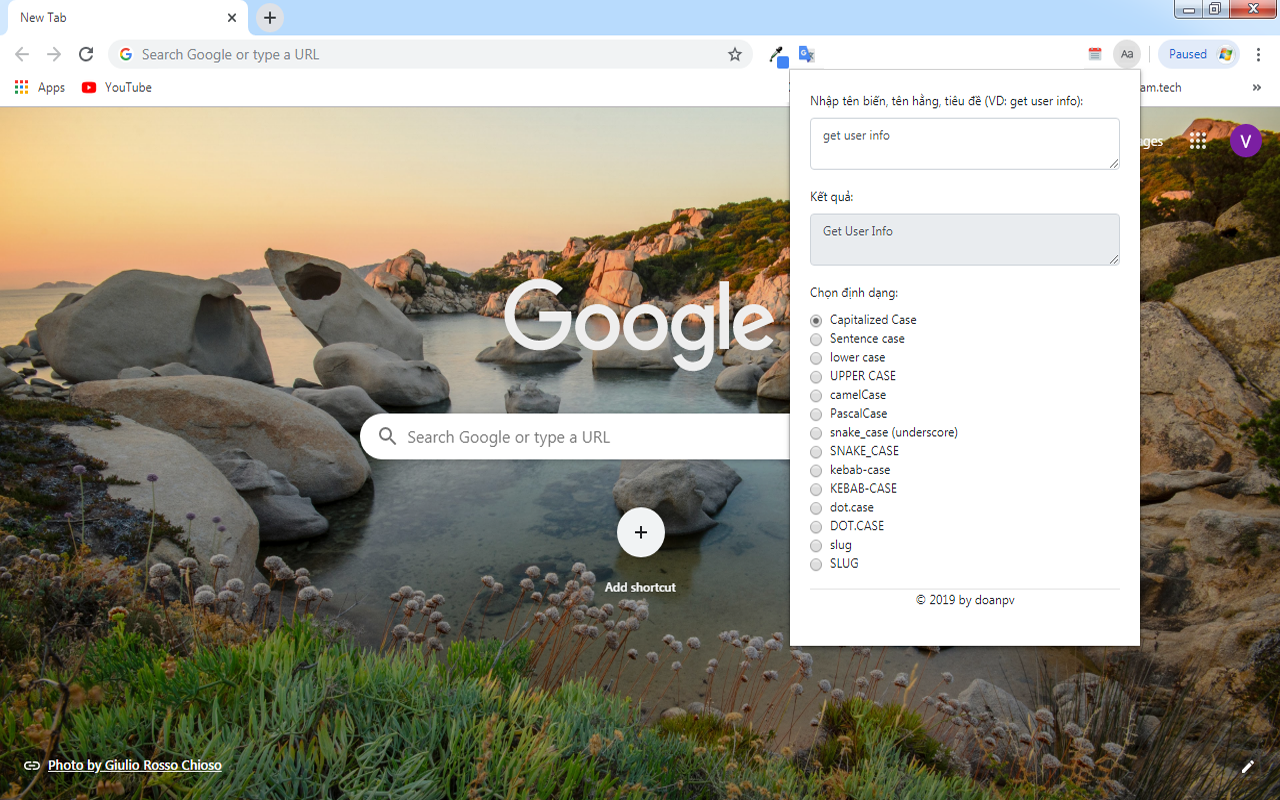Click the calendar extension icon in toolbar
The width and height of the screenshot is (1280, 800).
pos(1095,55)
